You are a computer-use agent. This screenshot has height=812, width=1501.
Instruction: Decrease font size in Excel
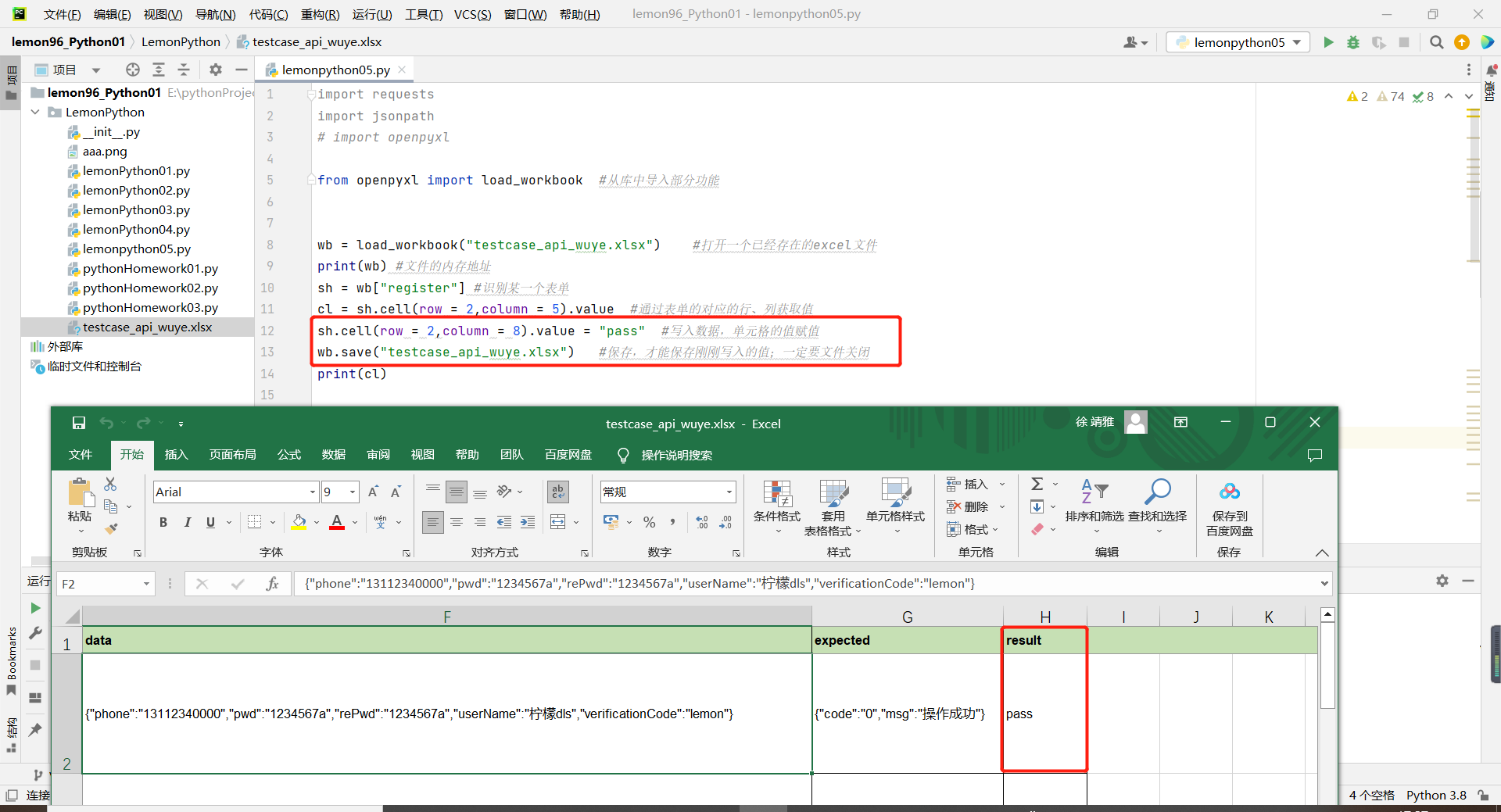[x=396, y=492]
